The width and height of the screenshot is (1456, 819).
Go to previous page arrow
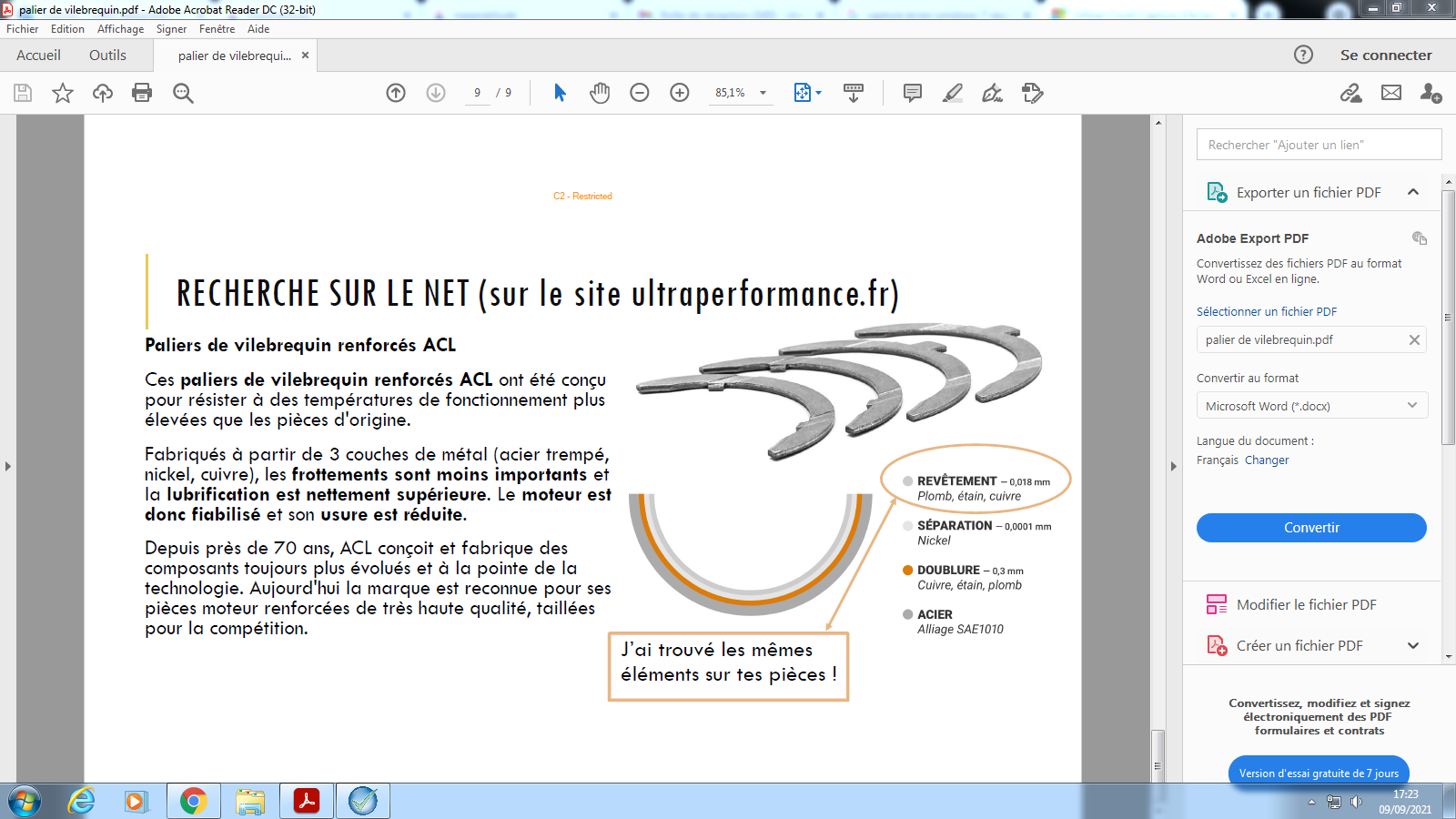(396, 93)
